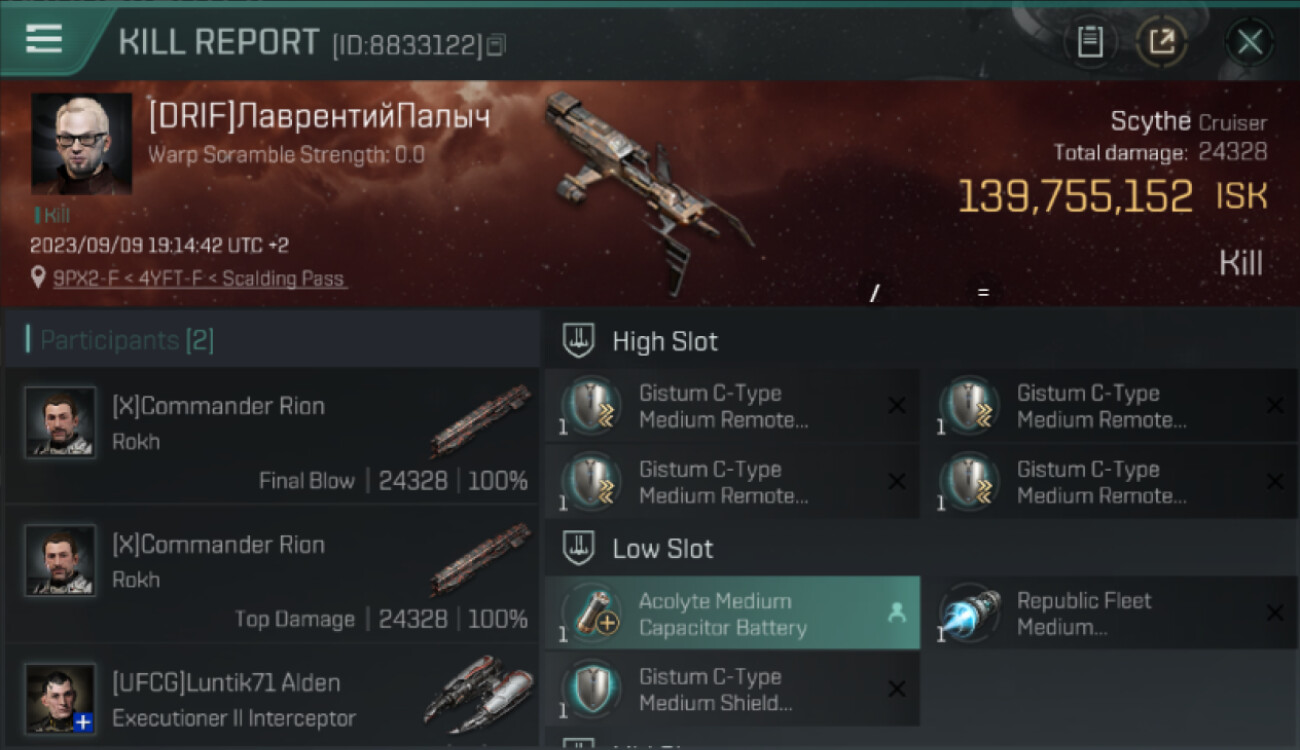Select Acolyte Medium Capacitor Battery item

coord(733,614)
